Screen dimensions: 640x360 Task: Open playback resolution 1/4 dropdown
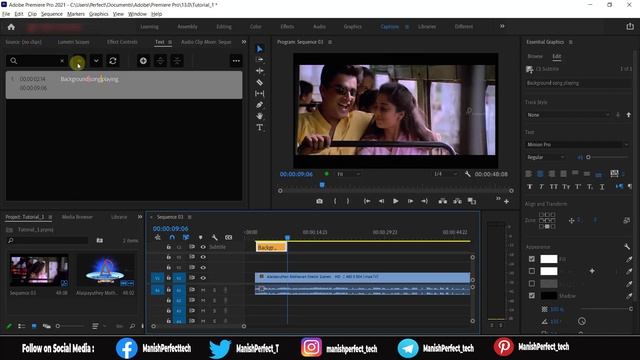[445, 174]
